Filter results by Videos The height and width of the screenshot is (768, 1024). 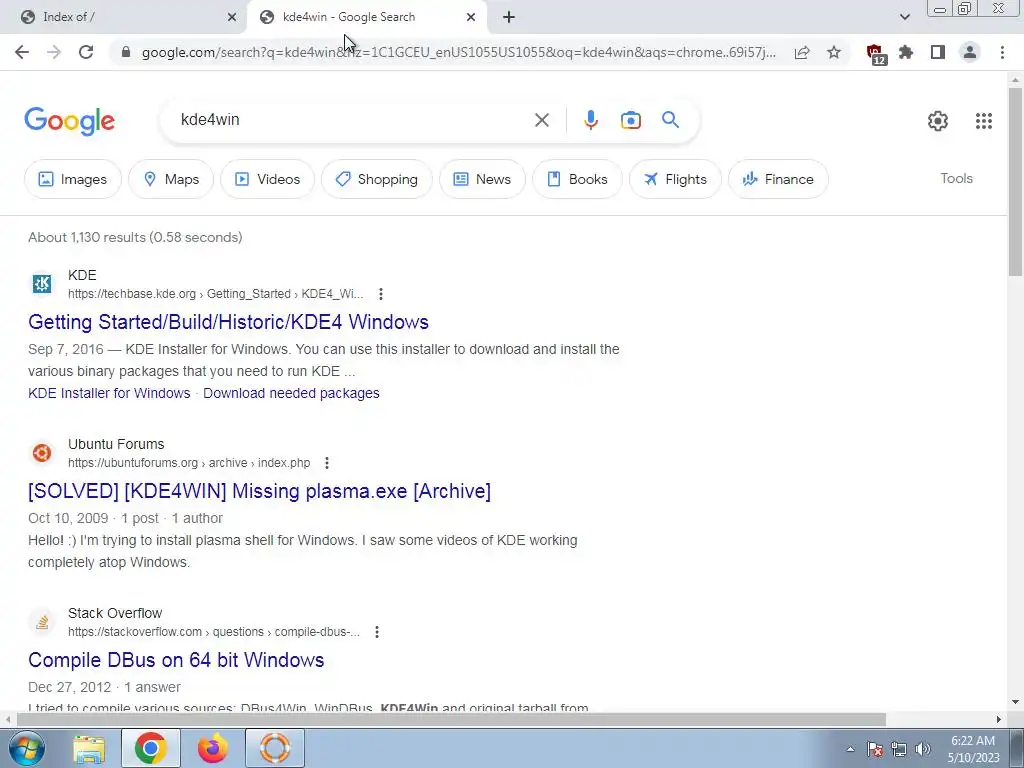tap(267, 179)
